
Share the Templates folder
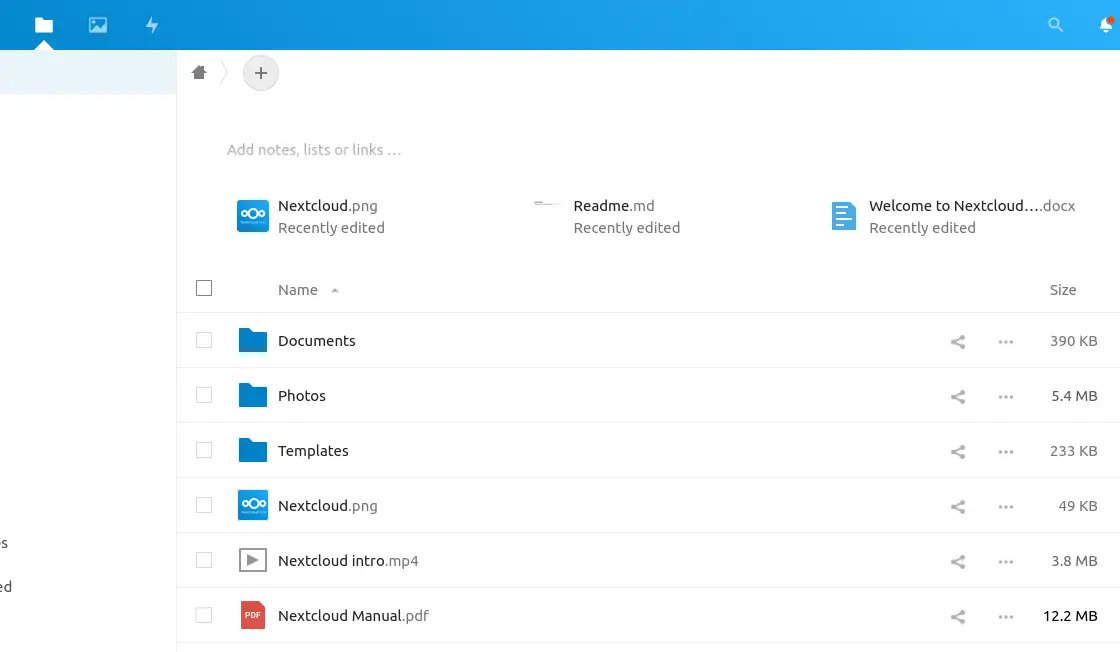click(958, 451)
